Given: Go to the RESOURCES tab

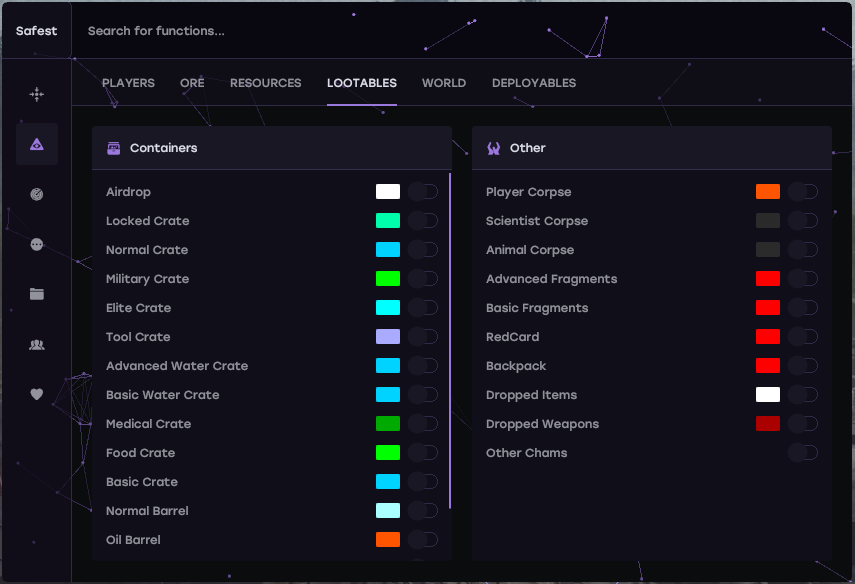Looking at the screenshot, I should [265, 83].
